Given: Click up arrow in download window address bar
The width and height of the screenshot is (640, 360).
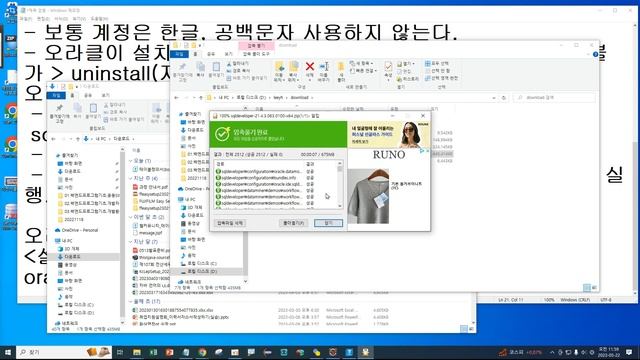Looking at the screenshot, I should click(201, 98).
